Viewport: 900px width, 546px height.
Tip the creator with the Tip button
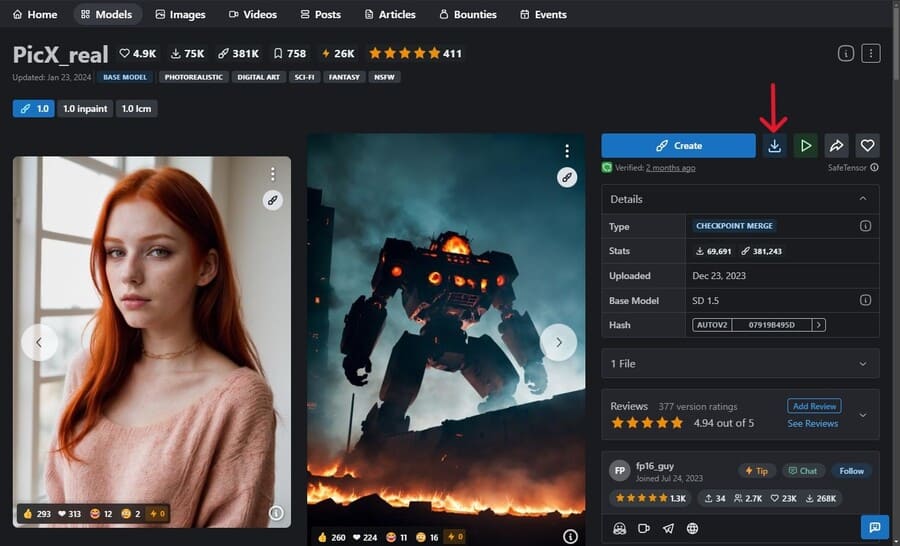[757, 471]
